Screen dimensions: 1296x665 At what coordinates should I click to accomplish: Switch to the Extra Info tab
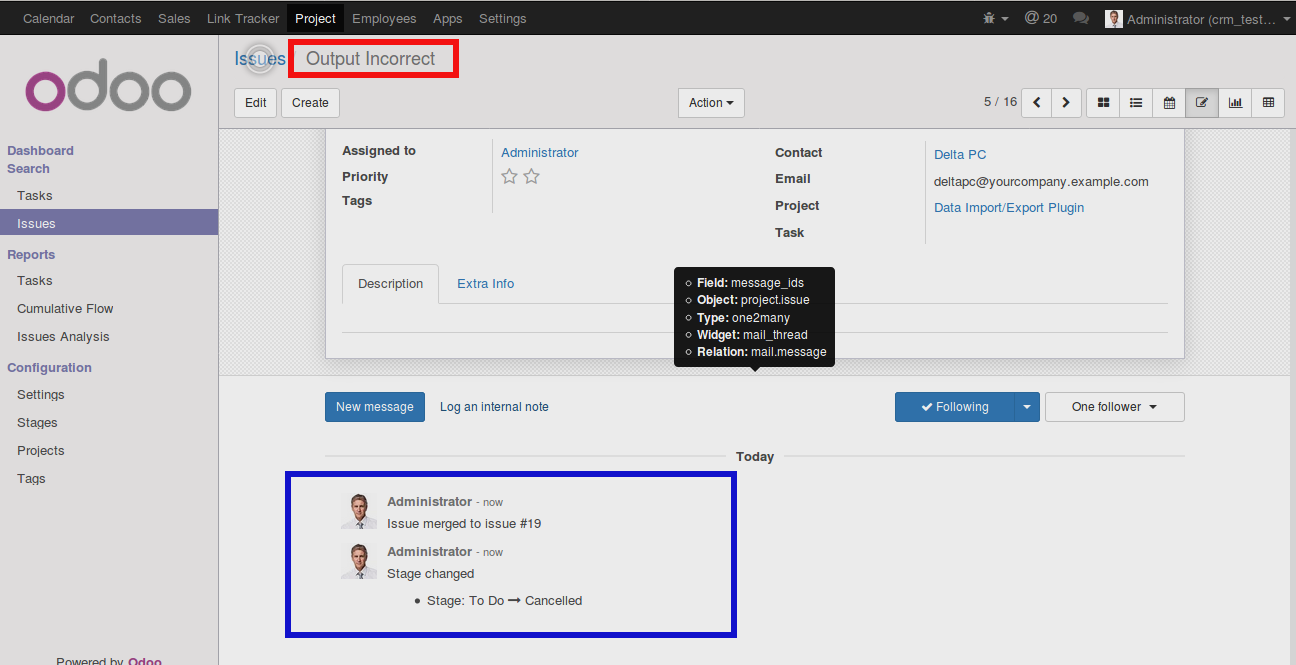(x=486, y=284)
